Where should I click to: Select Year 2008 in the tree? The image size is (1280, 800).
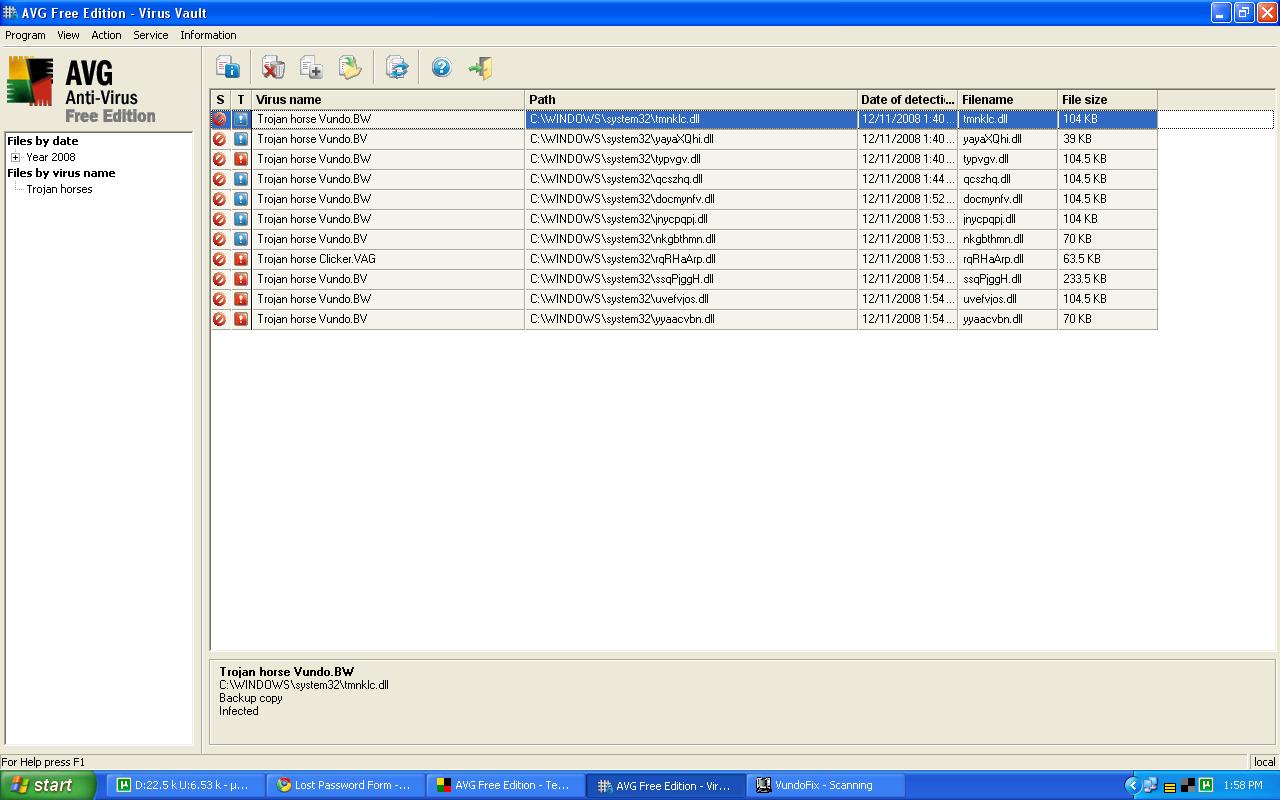point(50,157)
